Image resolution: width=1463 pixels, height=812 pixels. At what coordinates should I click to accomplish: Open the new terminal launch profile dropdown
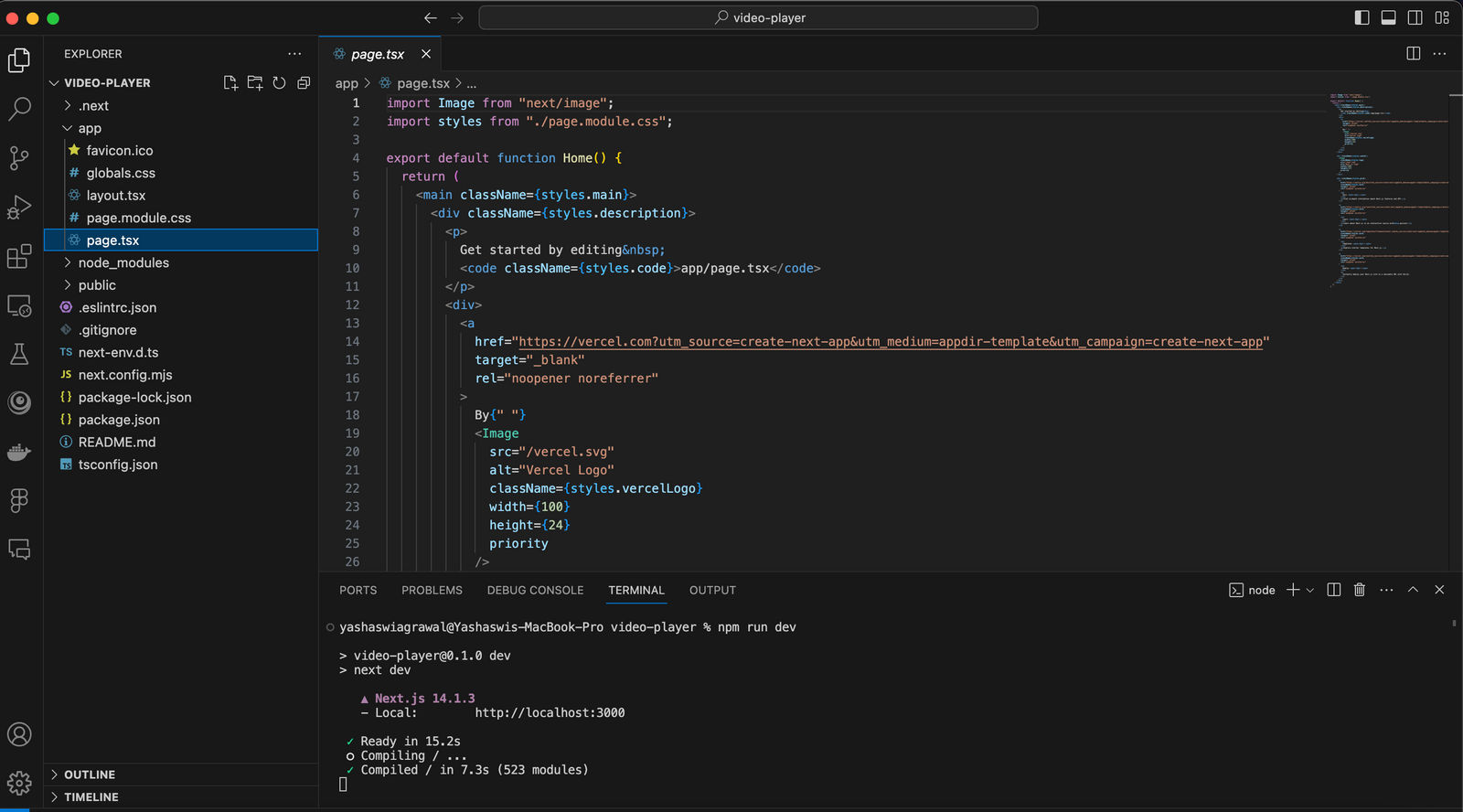(x=1310, y=591)
